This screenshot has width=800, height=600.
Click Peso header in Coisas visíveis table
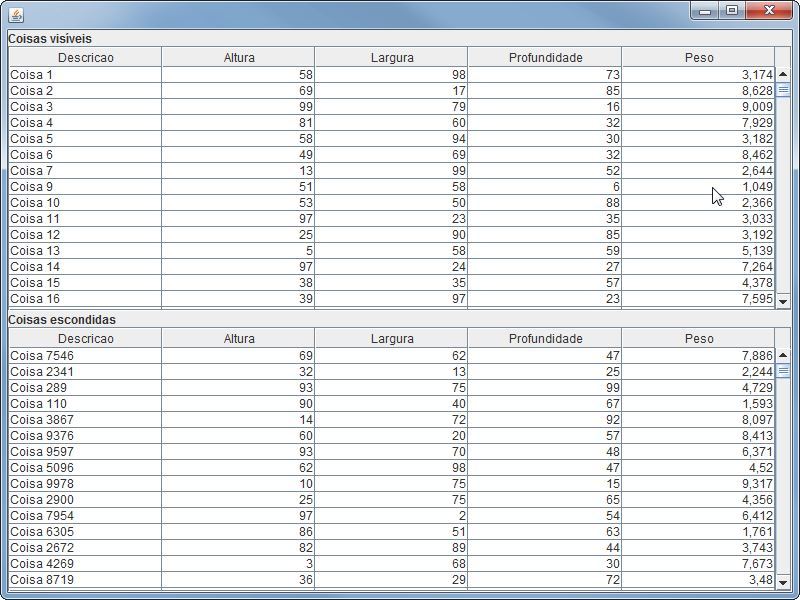coord(698,57)
